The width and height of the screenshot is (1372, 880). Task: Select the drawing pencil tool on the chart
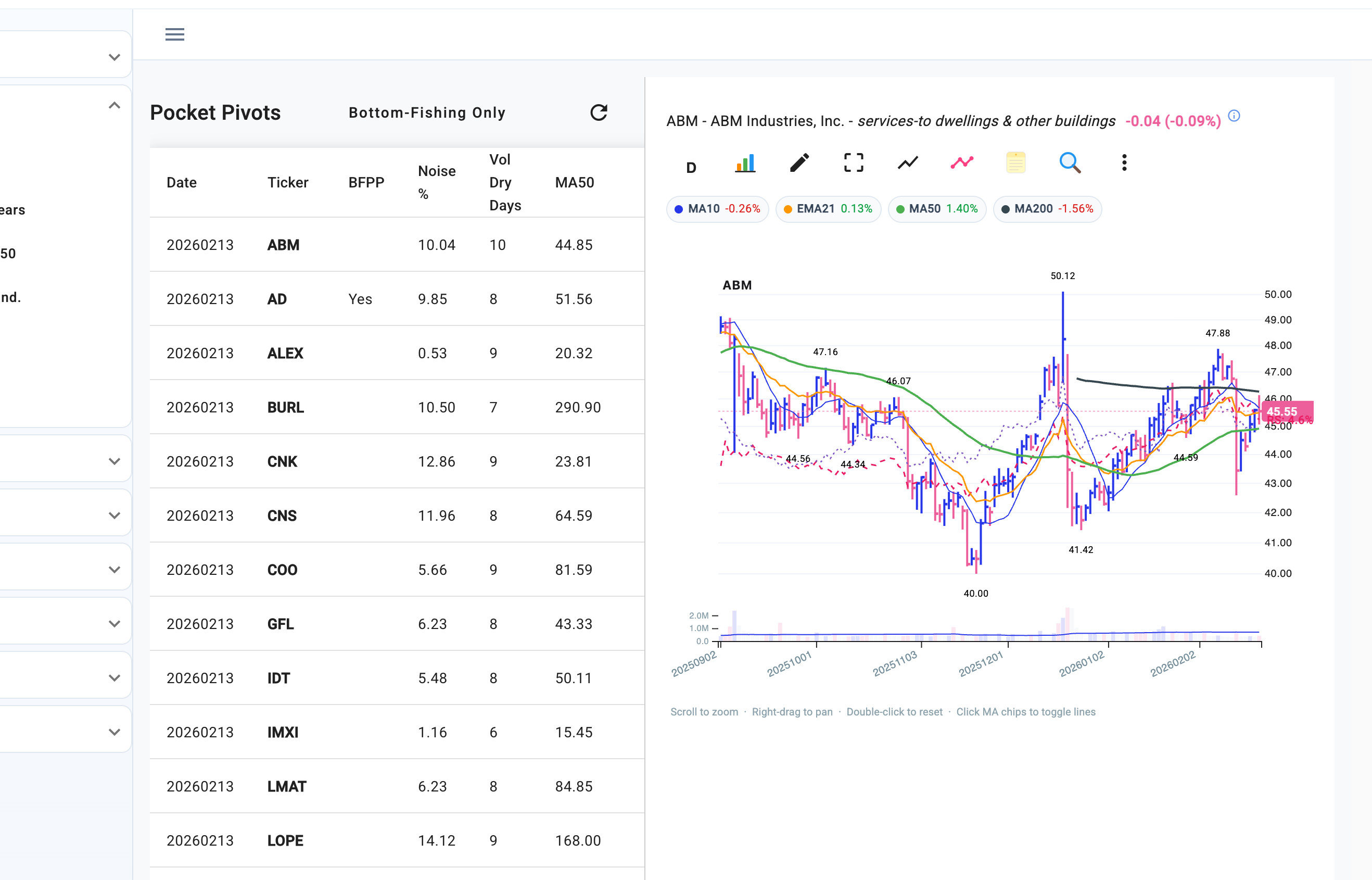coord(799,163)
